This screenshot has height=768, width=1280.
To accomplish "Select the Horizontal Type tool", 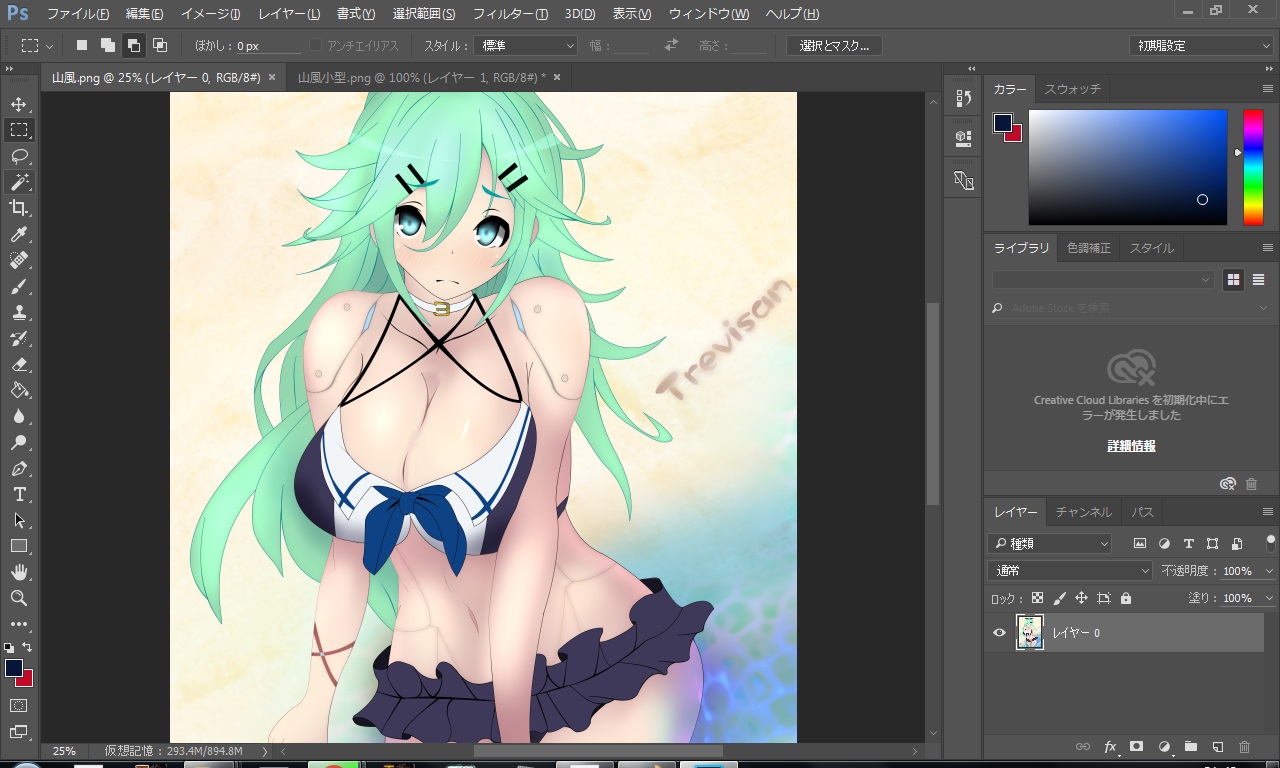I will point(19,494).
